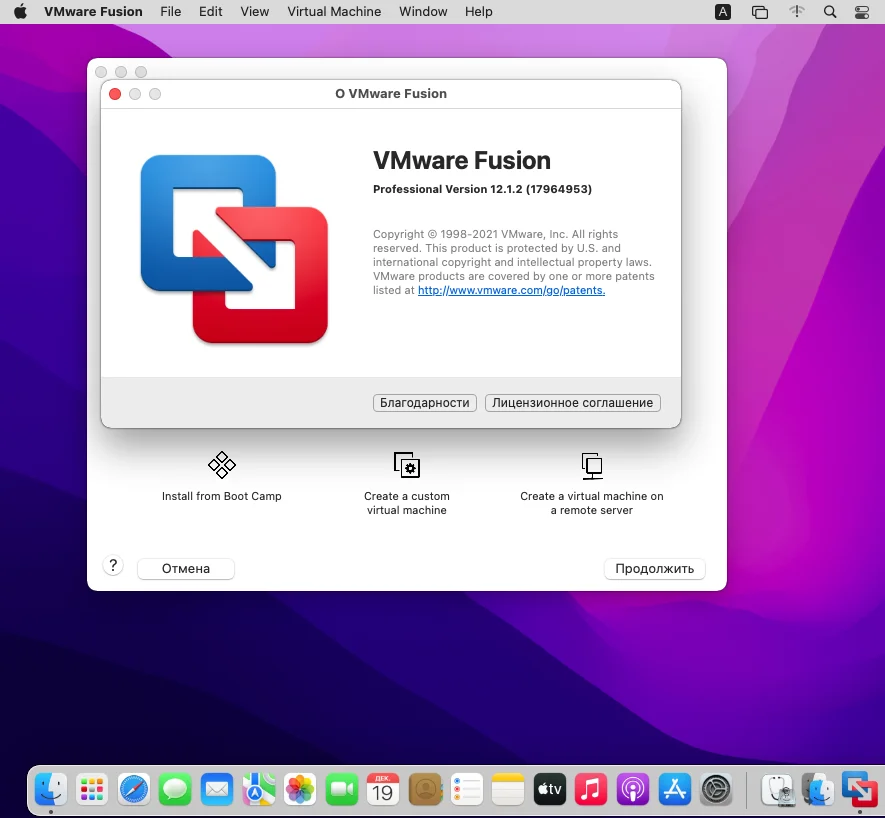Click the Professional Version 12.1.2 text
The width and height of the screenshot is (885, 818).
(x=483, y=189)
